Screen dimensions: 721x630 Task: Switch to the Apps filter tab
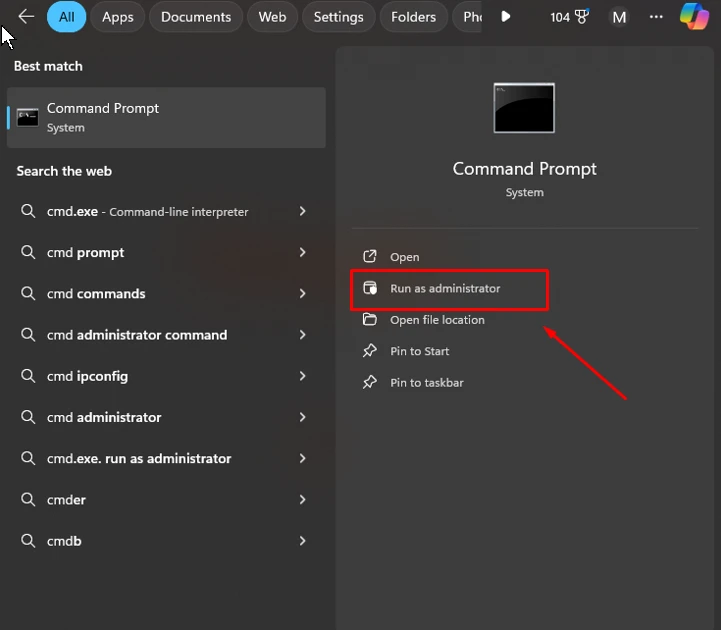[118, 17]
